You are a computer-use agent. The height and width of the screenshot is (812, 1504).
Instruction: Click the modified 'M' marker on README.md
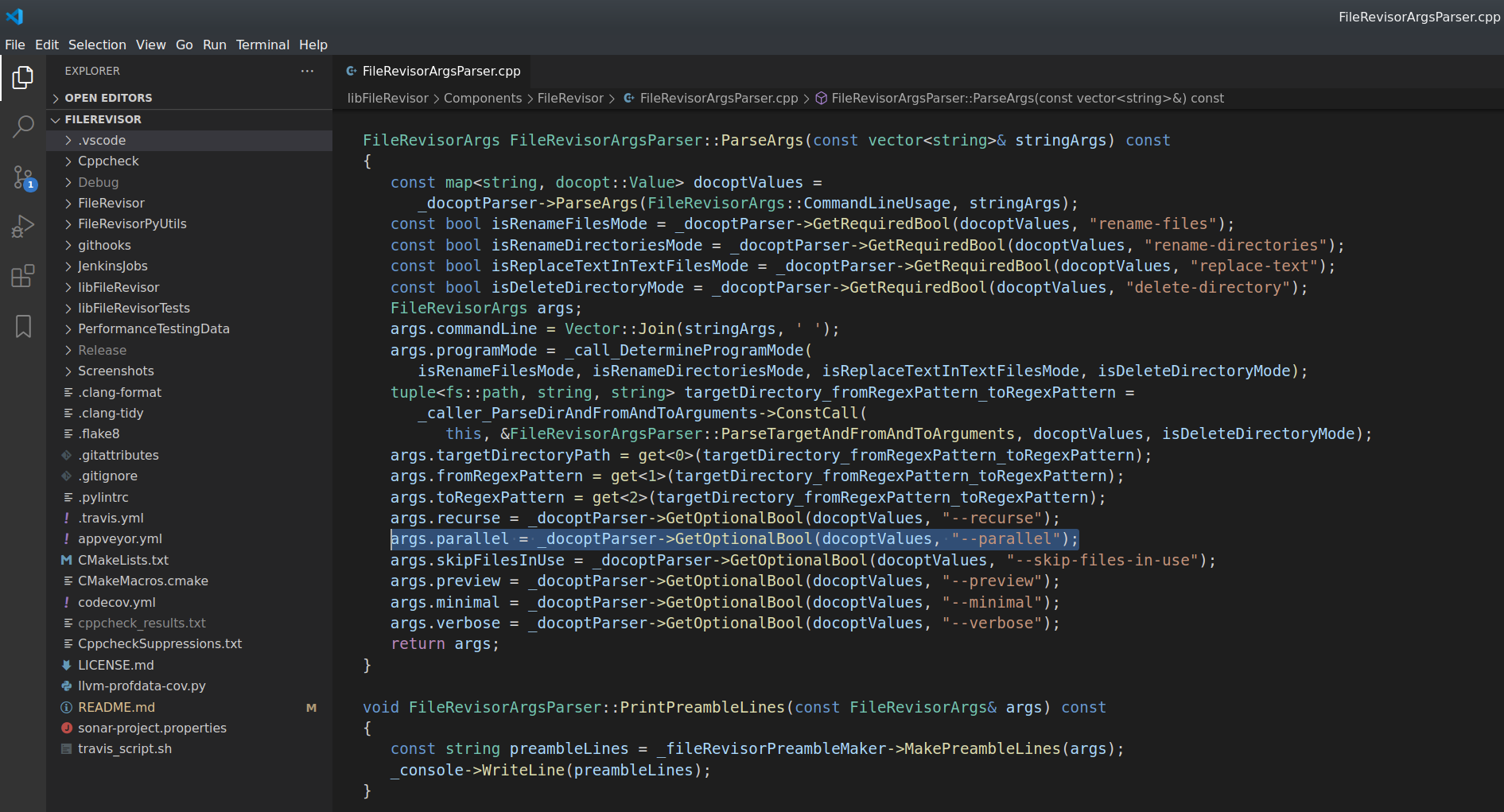point(311,707)
